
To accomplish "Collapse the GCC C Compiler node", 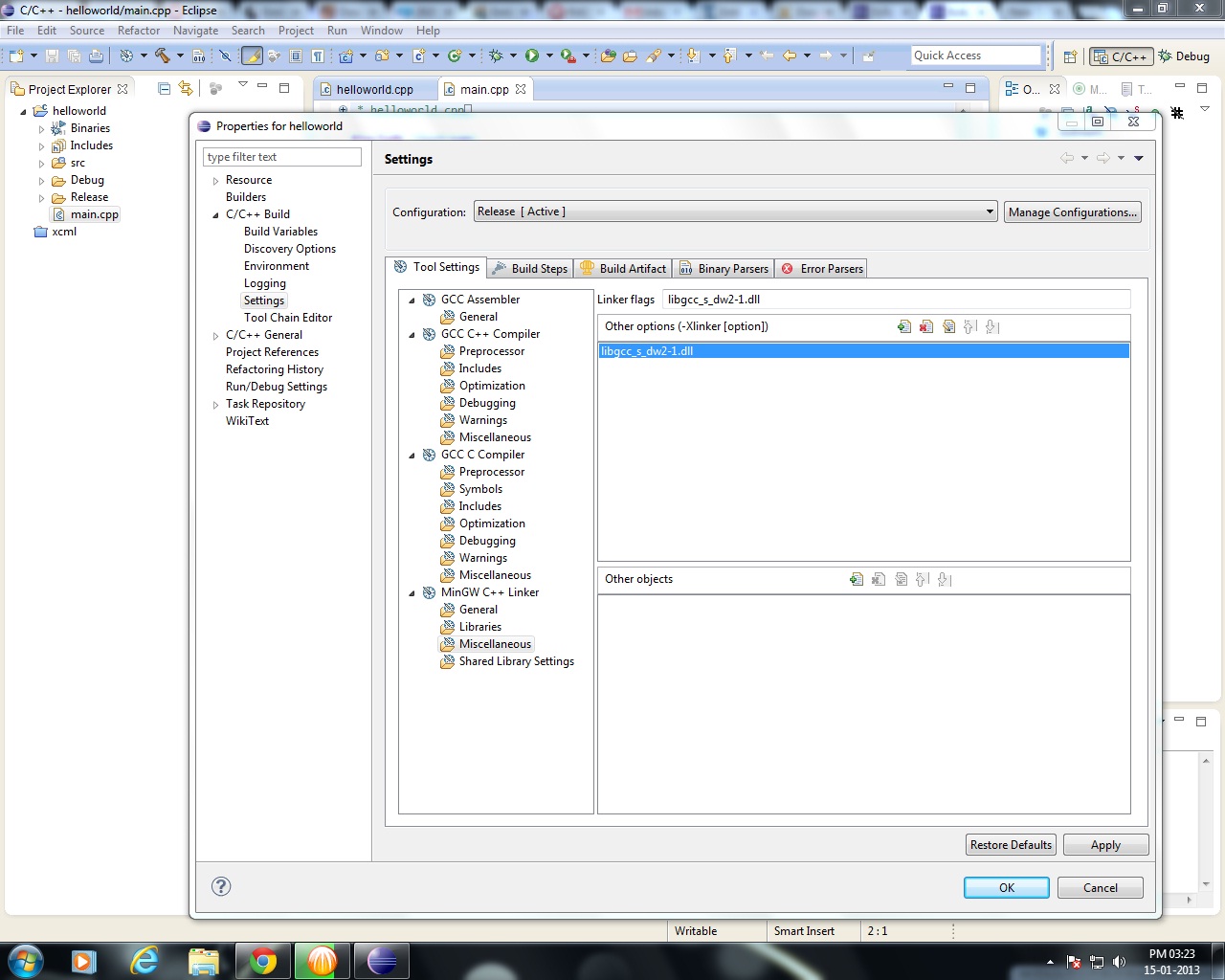I will (x=412, y=455).
